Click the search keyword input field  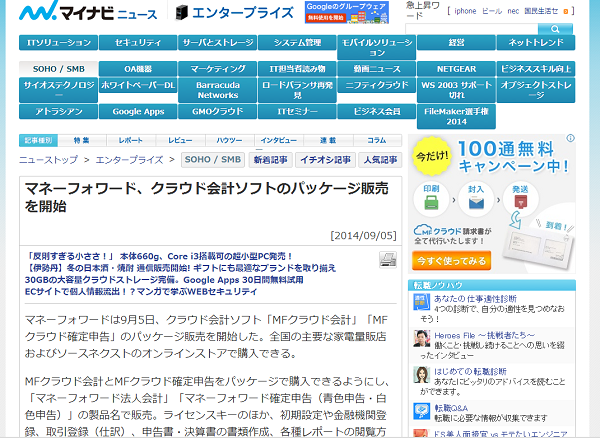(x=471, y=29)
